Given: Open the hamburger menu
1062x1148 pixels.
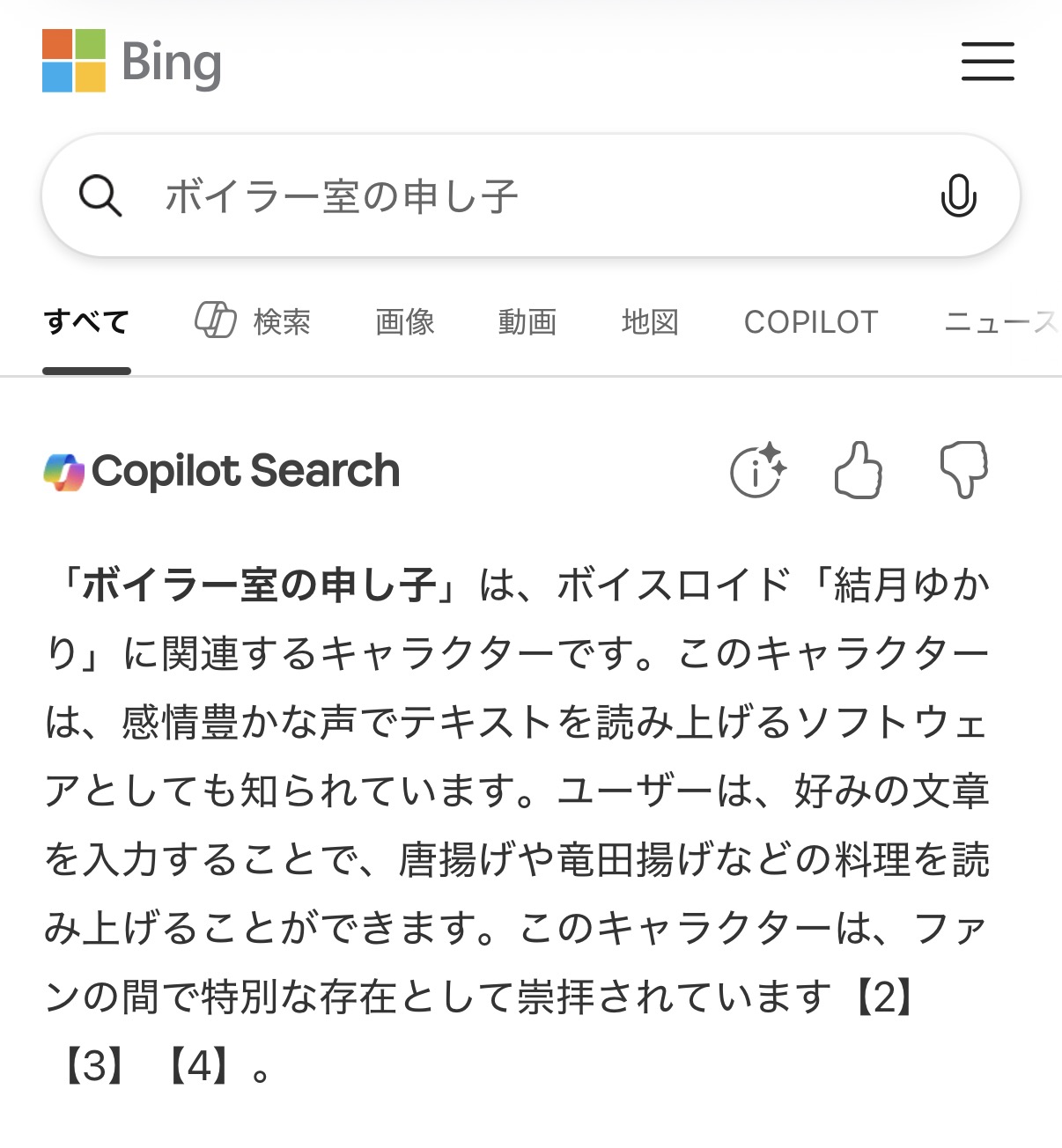Looking at the screenshot, I should (x=987, y=62).
